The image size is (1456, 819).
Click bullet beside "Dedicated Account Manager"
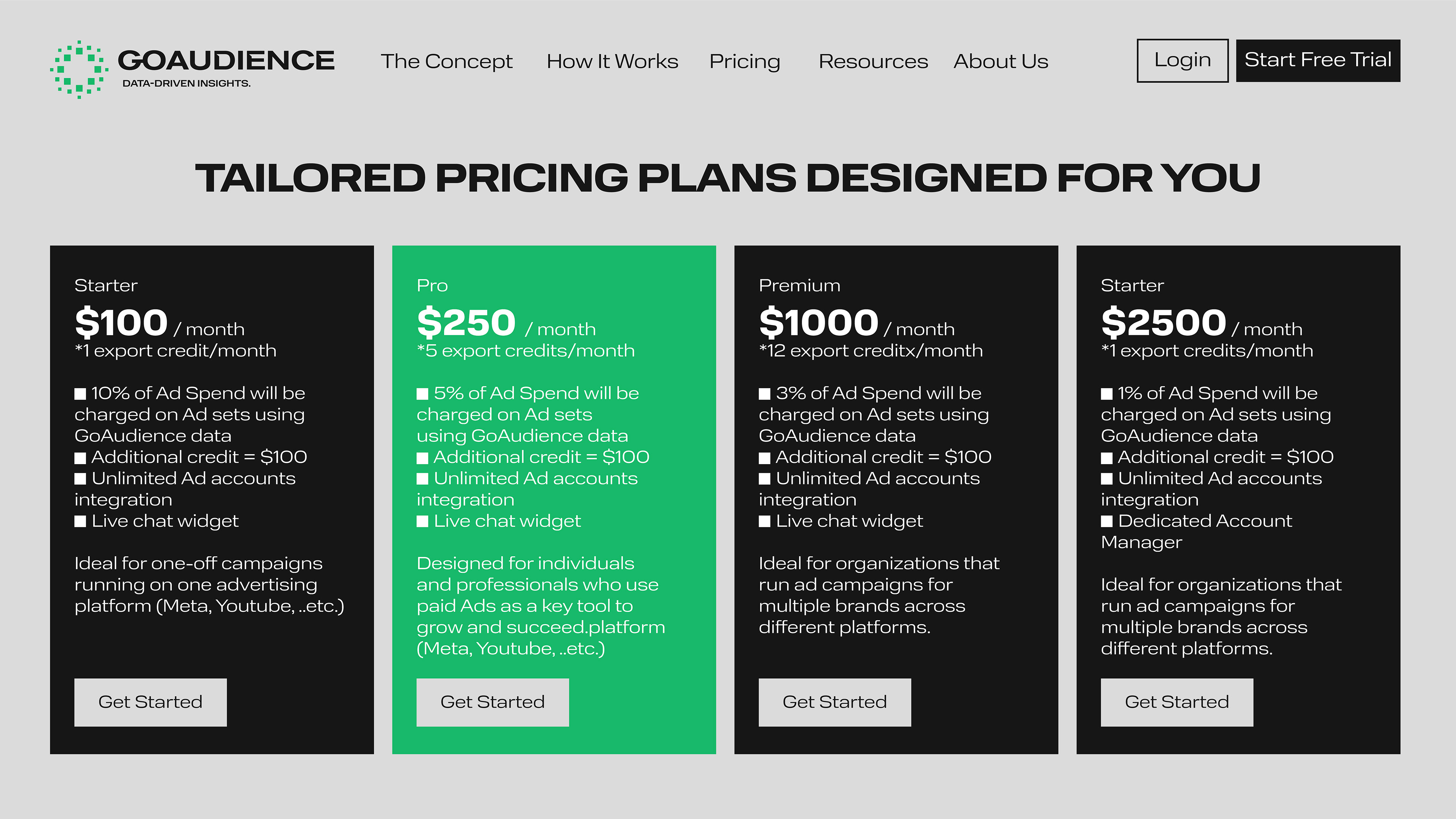point(1107,521)
